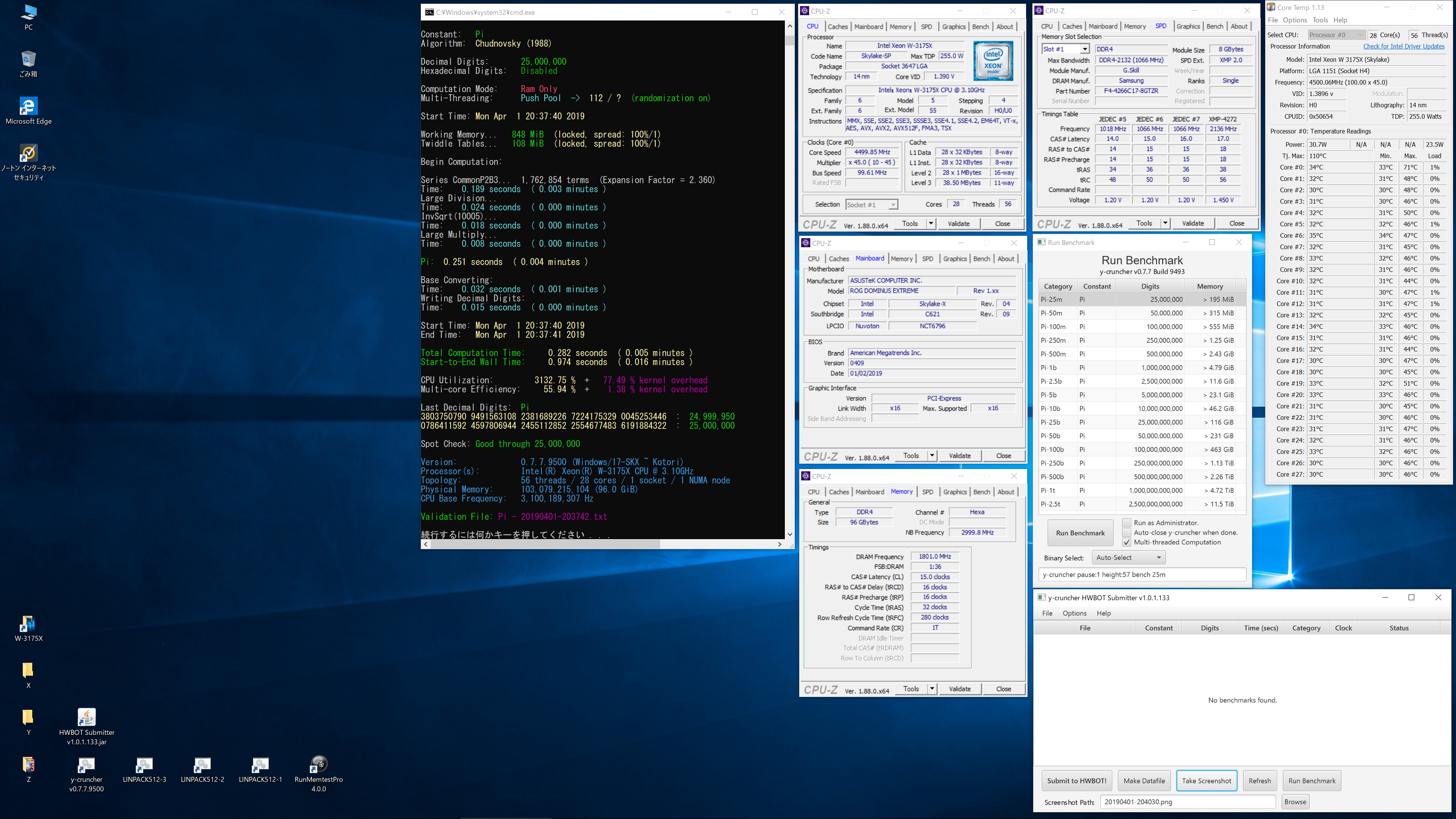
Task: Open Memory Slot Selection Slot #1 dropdown
Action: click(x=1065, y=49)
